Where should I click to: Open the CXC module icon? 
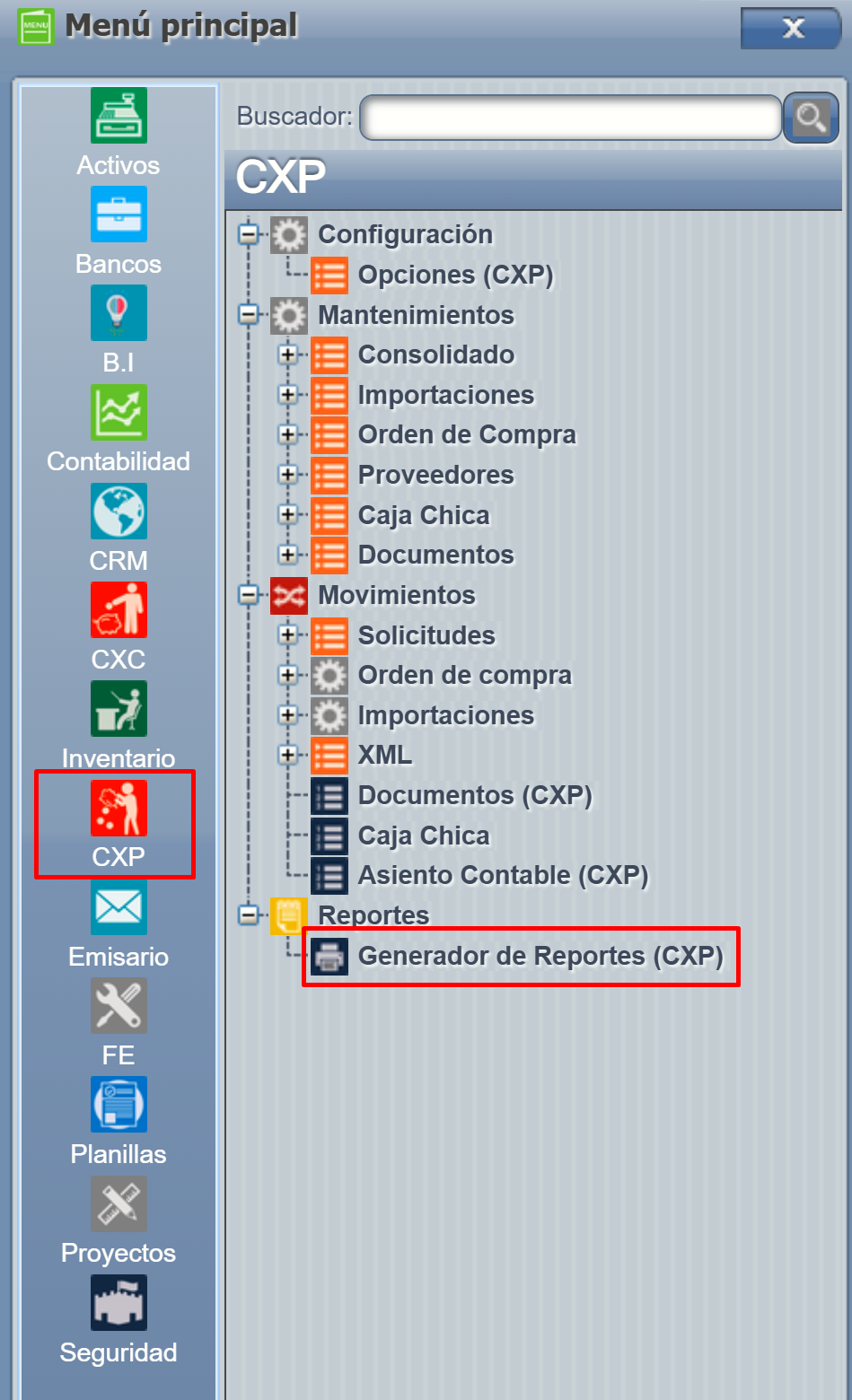pos(119,609)
